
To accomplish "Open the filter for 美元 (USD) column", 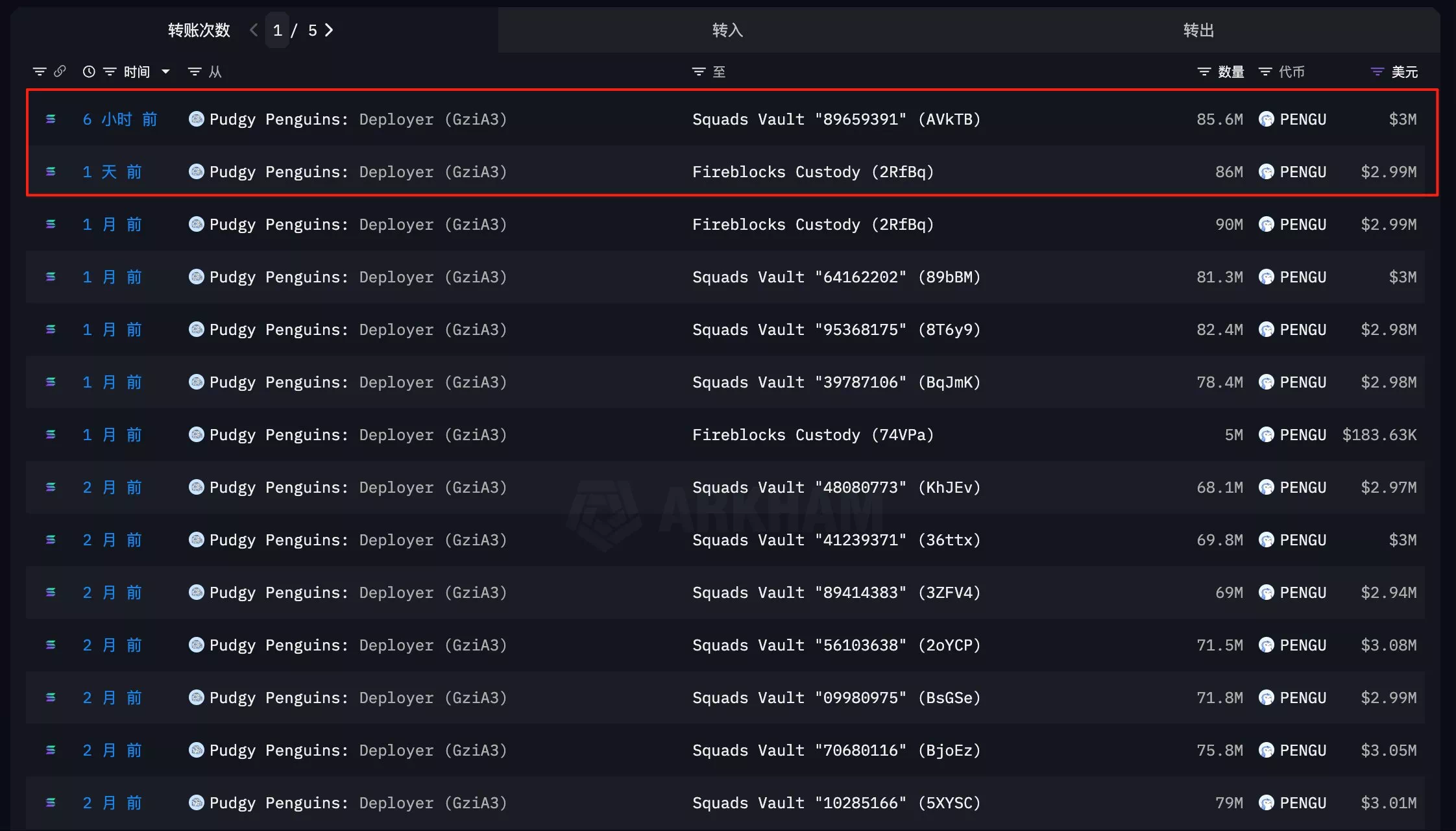I will (x=1377, y=71).
